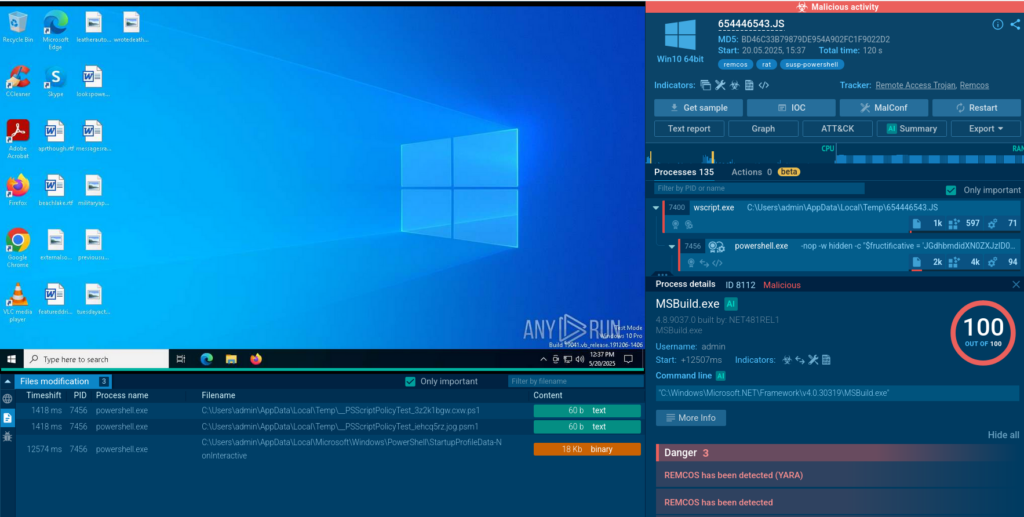Viewport: 1024px width, 517px height.
Task: Close the Process details panel
Action: coord(1015,285)
